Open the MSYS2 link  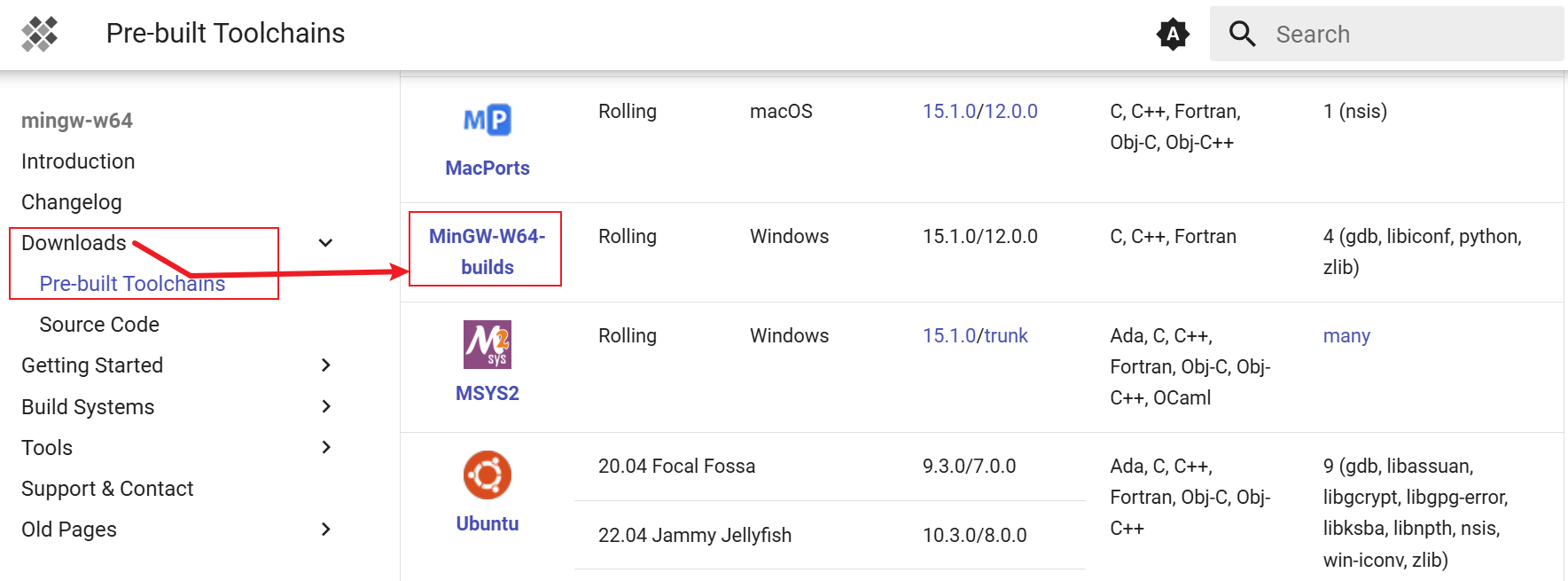488,393
